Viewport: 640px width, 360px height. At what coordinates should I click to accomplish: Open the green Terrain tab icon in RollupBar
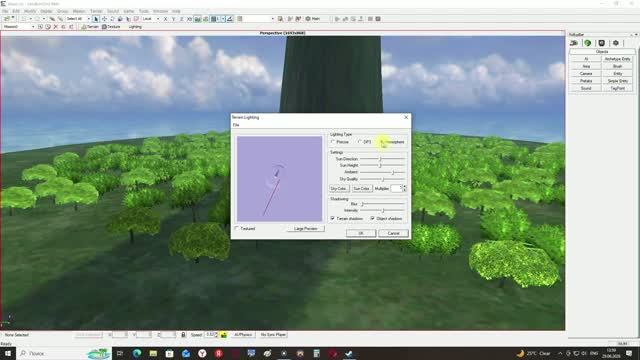pos(588,43)
